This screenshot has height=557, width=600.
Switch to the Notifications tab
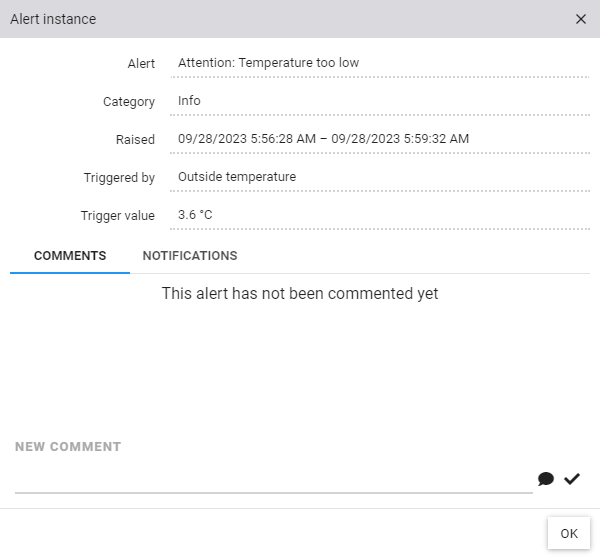pyautogui.click(x=190, y=256)
